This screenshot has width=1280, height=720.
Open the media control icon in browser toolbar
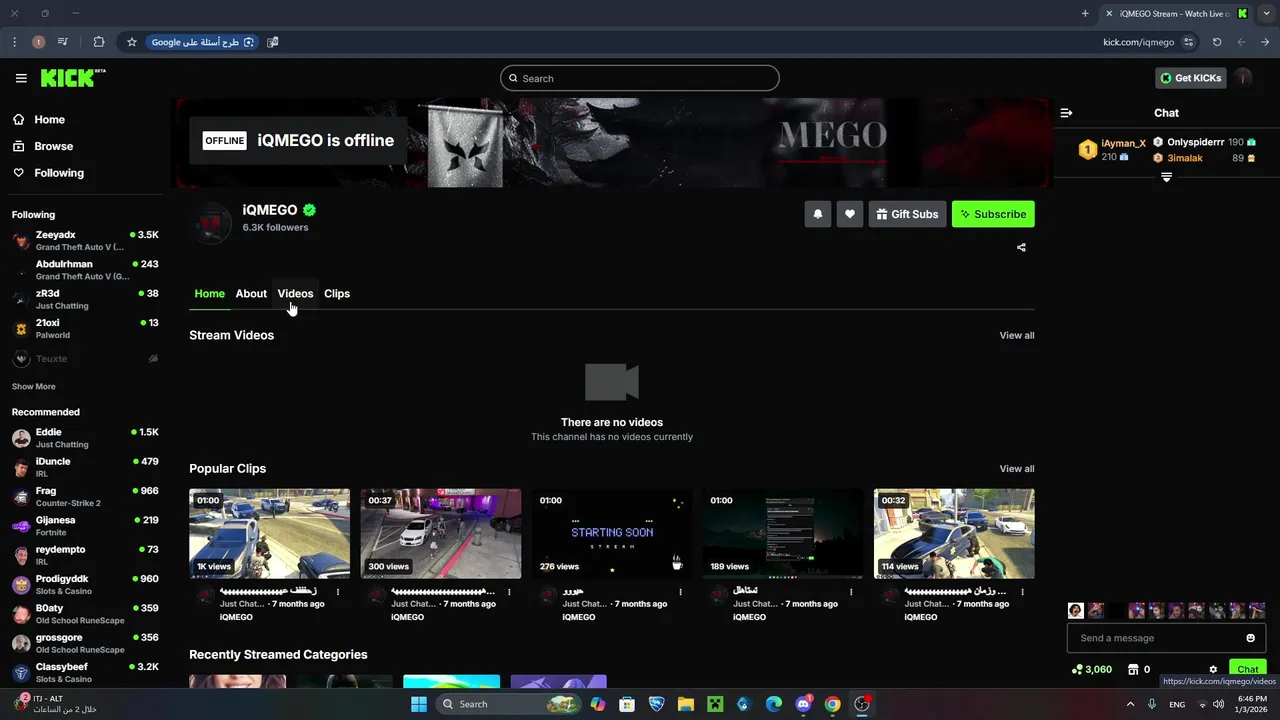point(63,42)
